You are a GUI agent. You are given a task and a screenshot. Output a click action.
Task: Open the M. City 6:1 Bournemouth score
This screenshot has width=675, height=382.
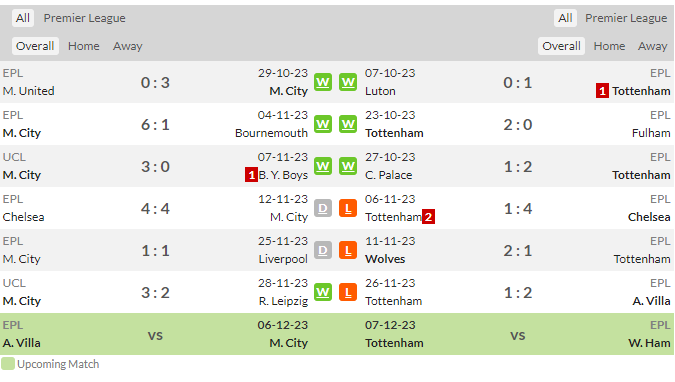[155, 124]
